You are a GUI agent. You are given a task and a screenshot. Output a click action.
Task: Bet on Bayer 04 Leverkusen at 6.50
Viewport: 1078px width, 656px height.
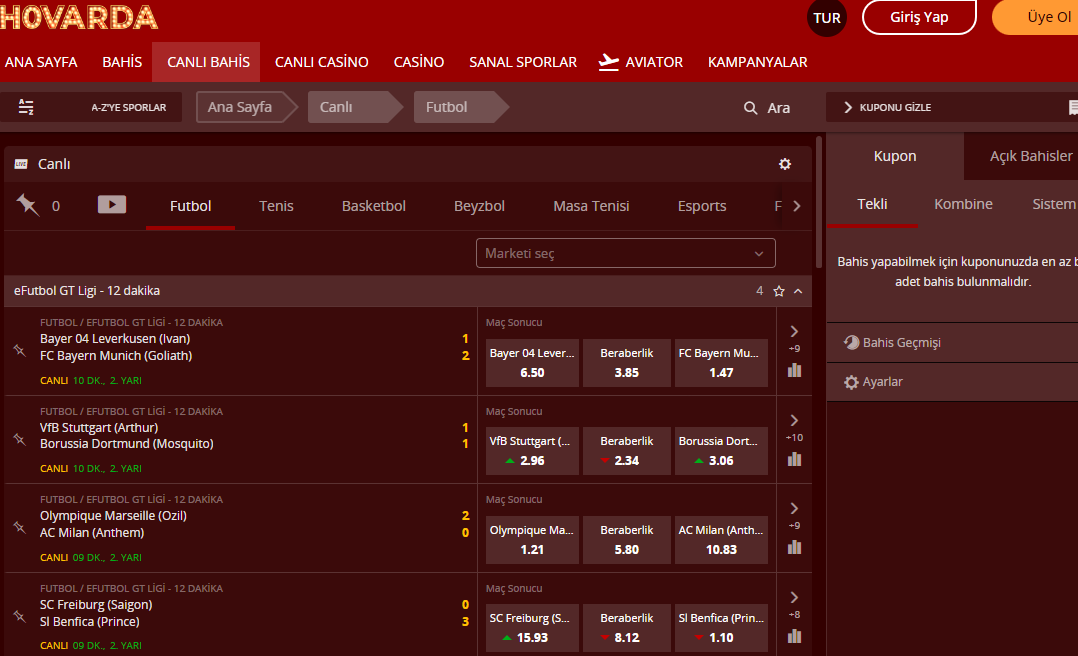532,362
